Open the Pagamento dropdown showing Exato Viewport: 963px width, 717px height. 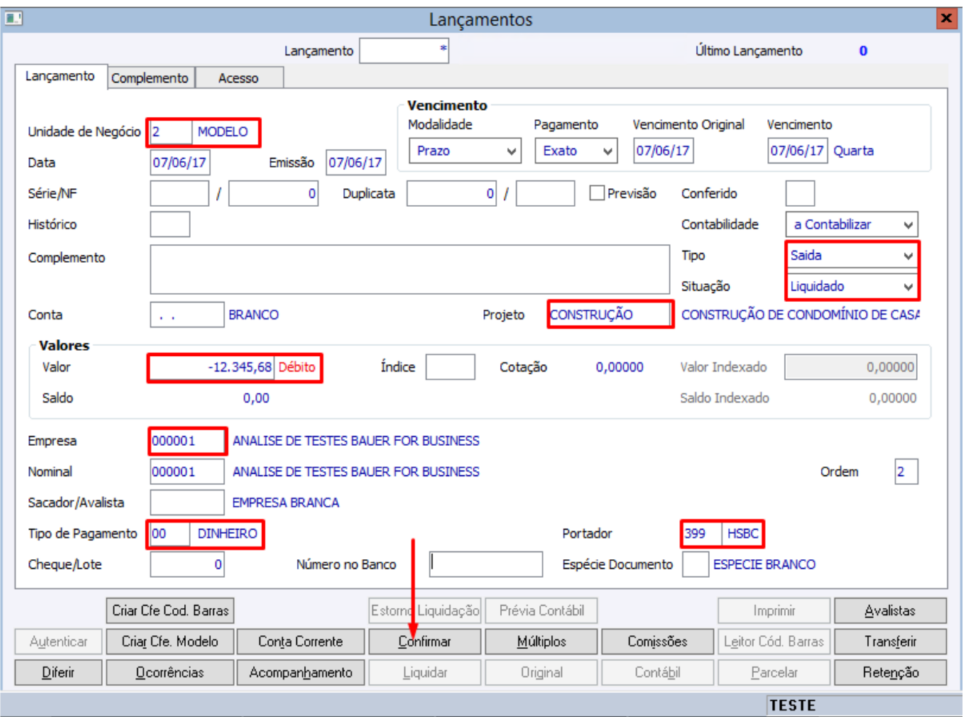point(576,151)
